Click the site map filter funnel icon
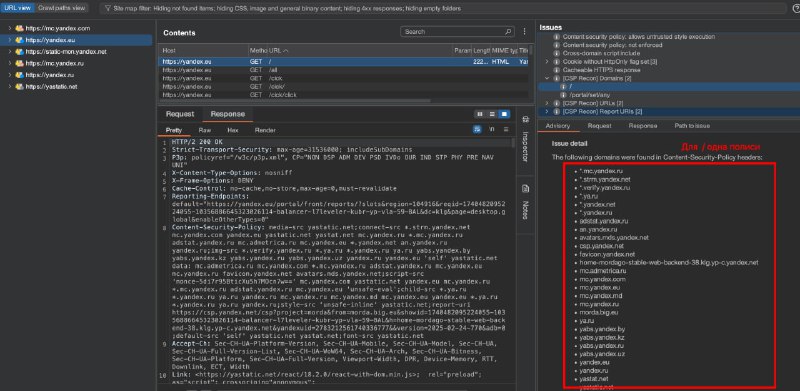The height and width of the screenshot is (391, 800). 108,8
